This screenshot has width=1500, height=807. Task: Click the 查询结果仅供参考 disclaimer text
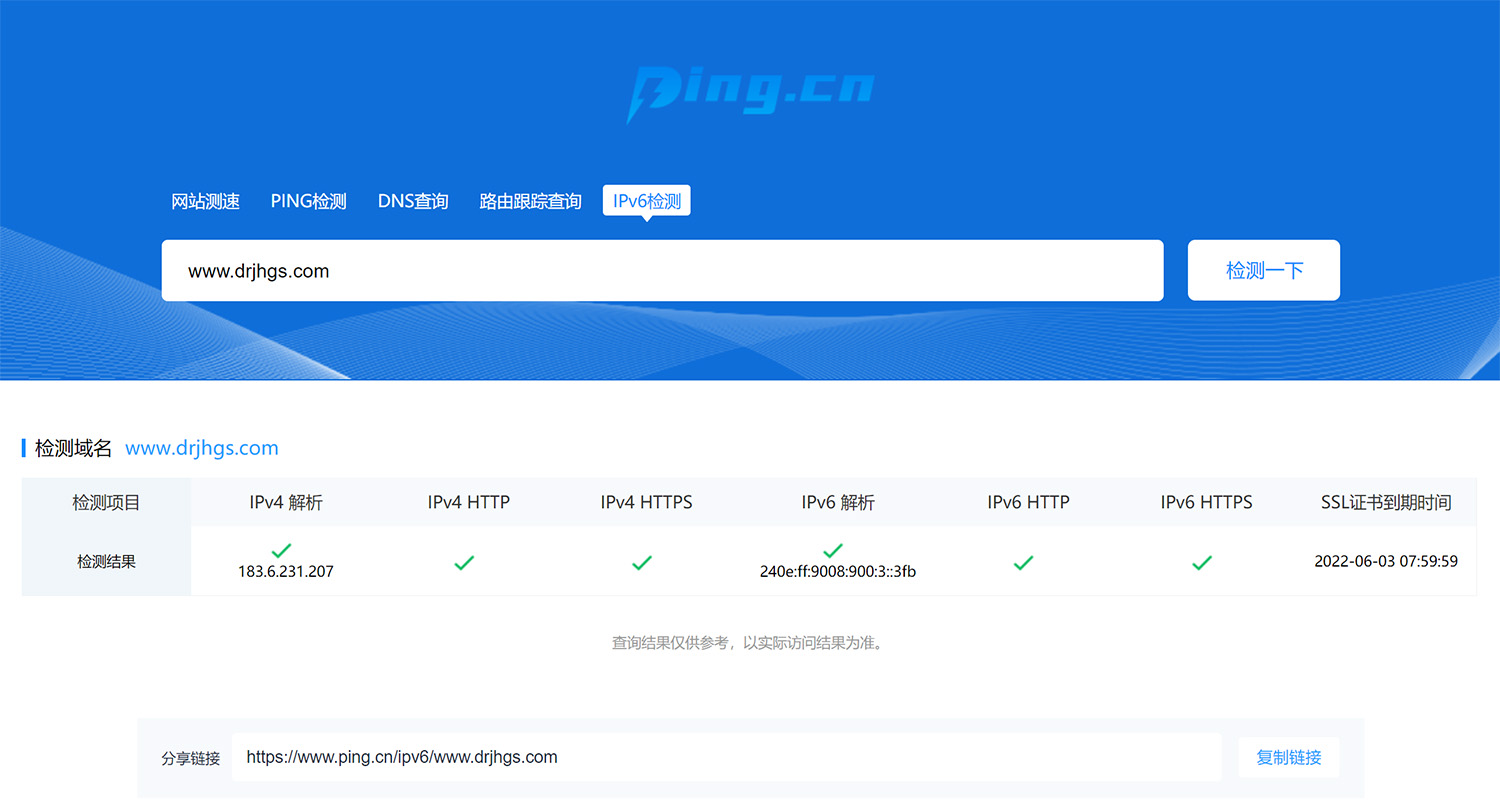point(748,643)
